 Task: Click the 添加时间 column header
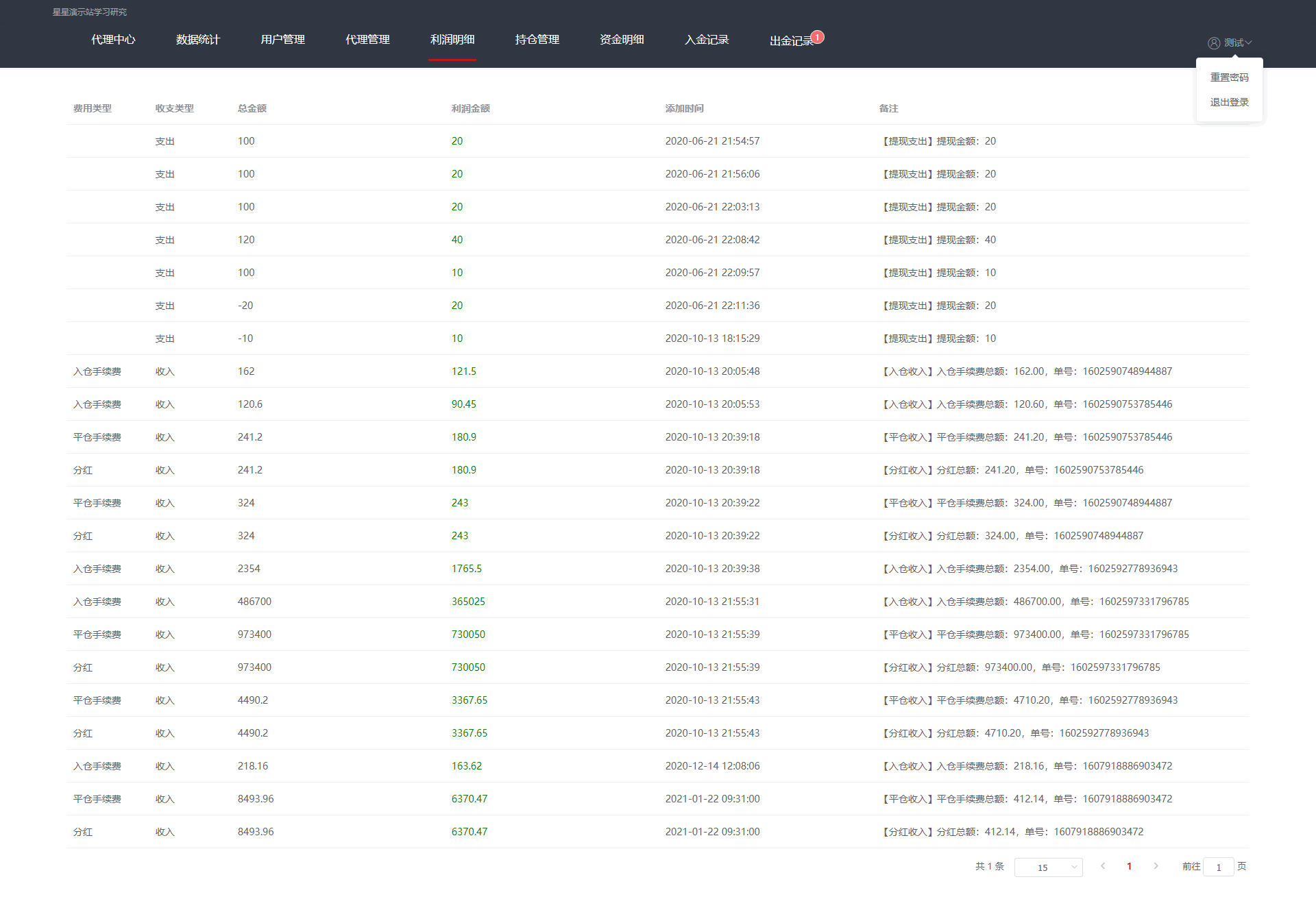pyautogui.click(x=684, y=108)
